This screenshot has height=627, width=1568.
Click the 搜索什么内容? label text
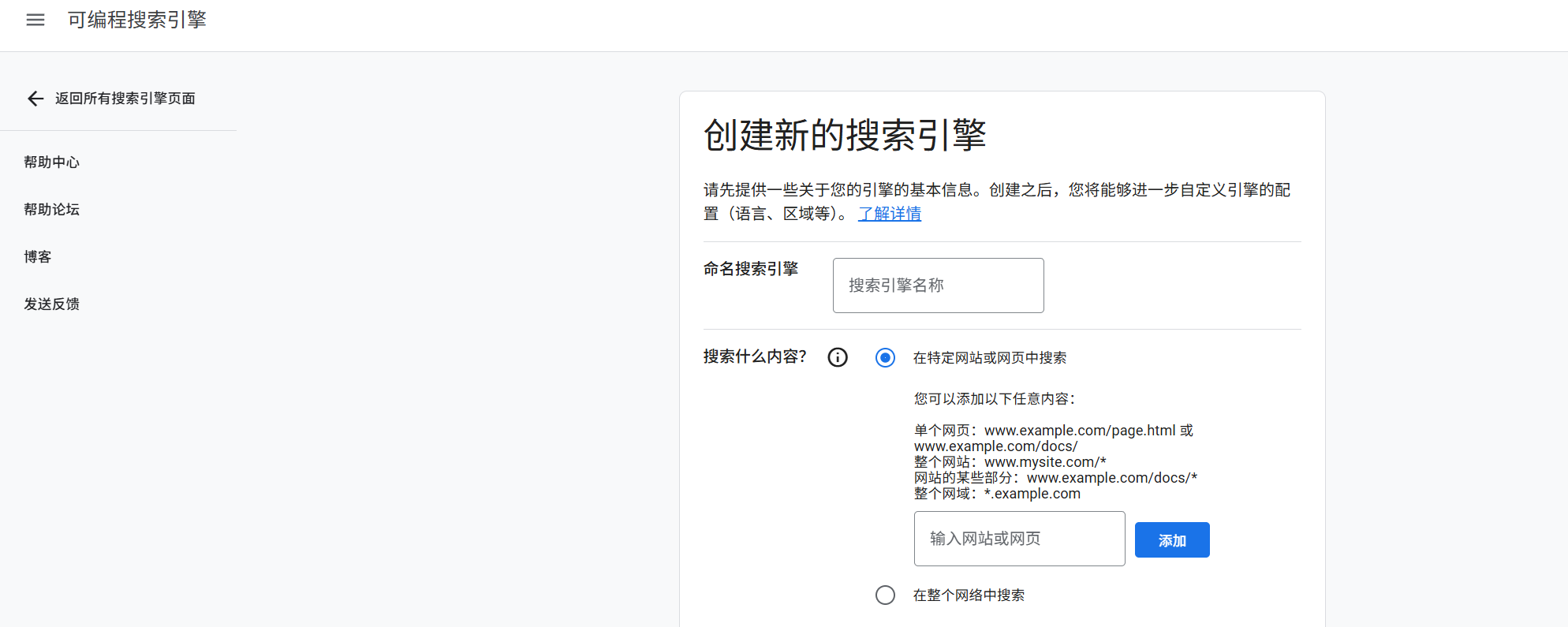coord(755,356)
